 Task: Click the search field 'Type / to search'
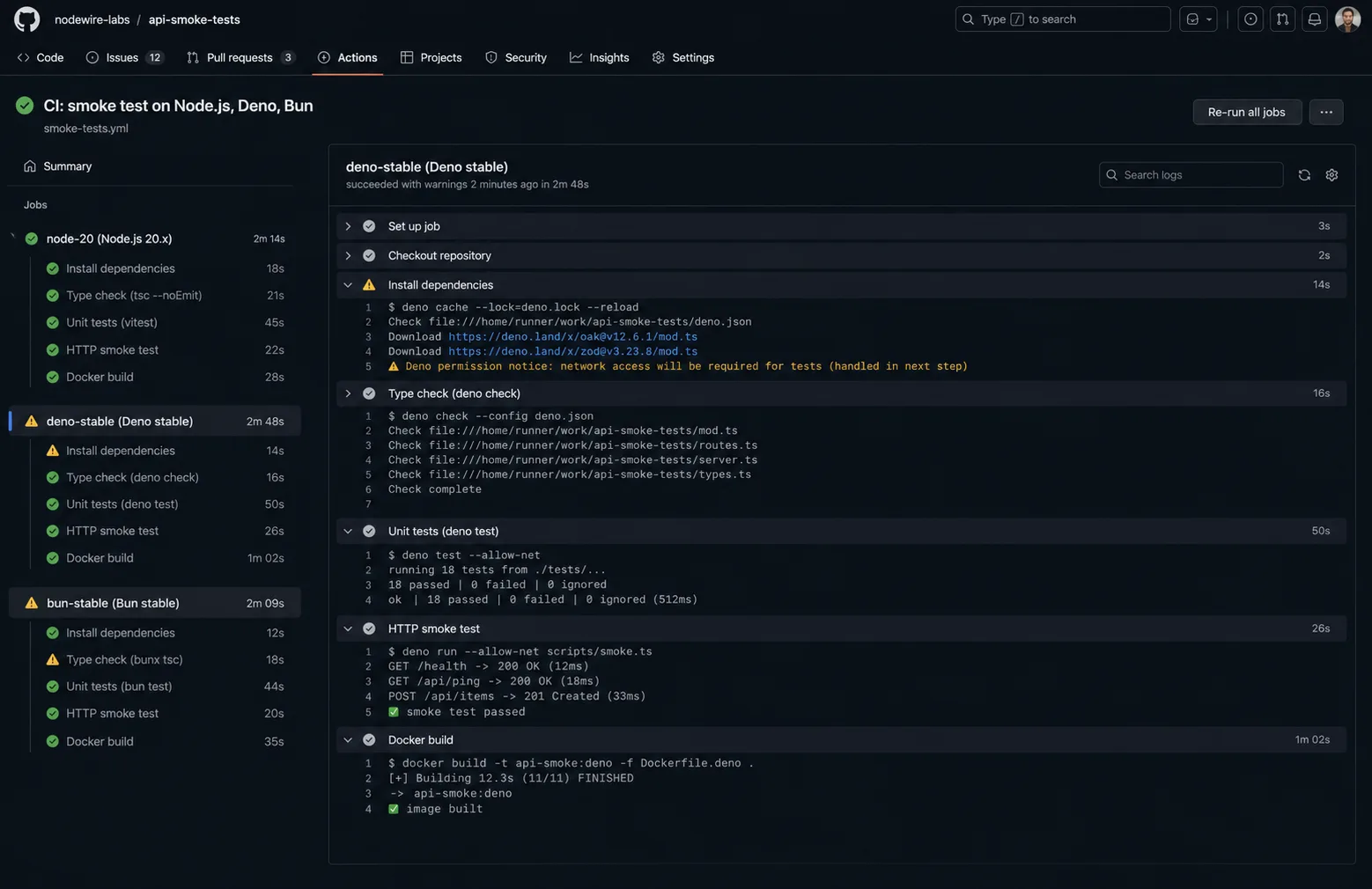(1062, 19)
